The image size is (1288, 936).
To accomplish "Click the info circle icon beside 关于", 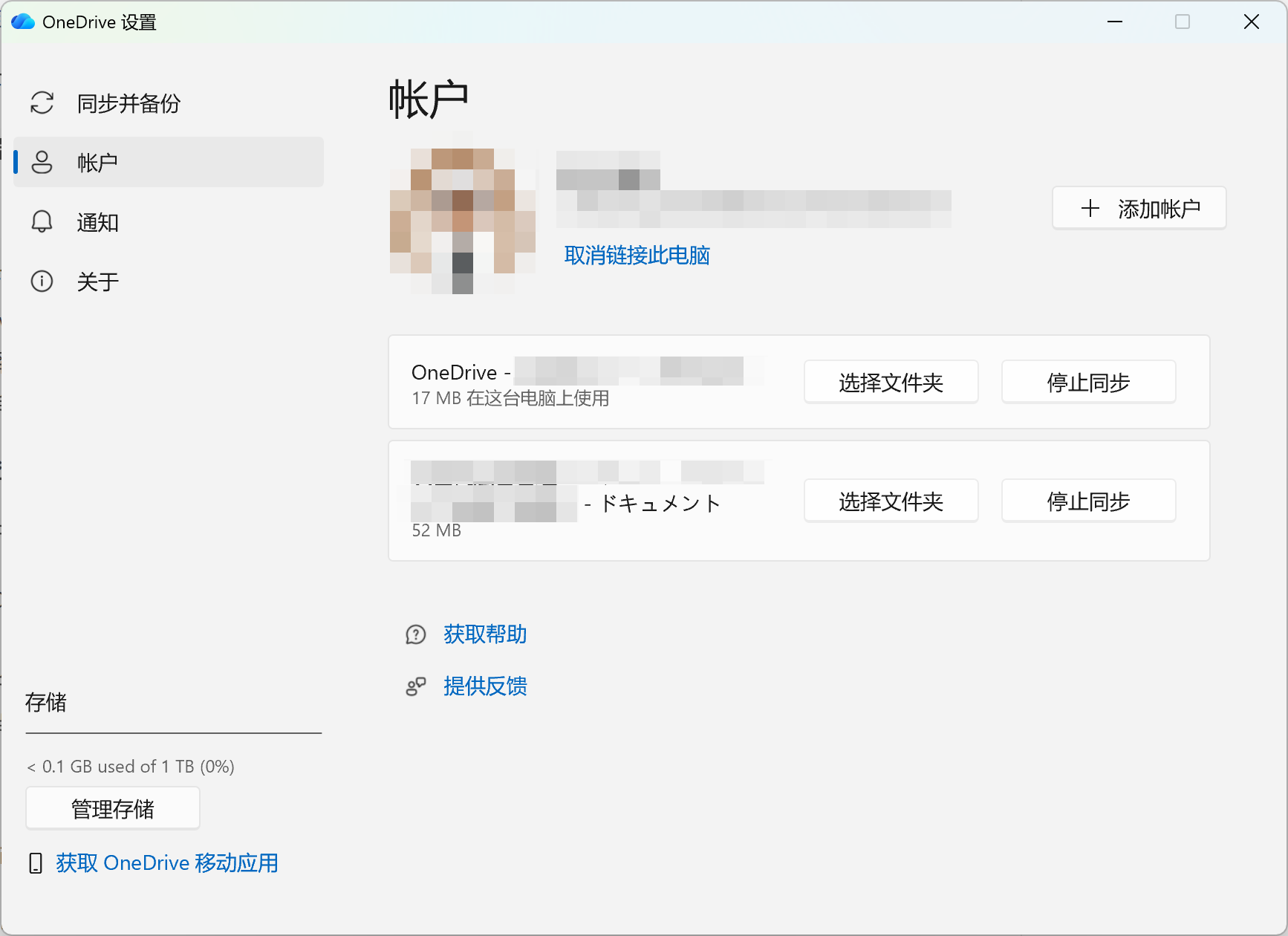I will [42, 282].
